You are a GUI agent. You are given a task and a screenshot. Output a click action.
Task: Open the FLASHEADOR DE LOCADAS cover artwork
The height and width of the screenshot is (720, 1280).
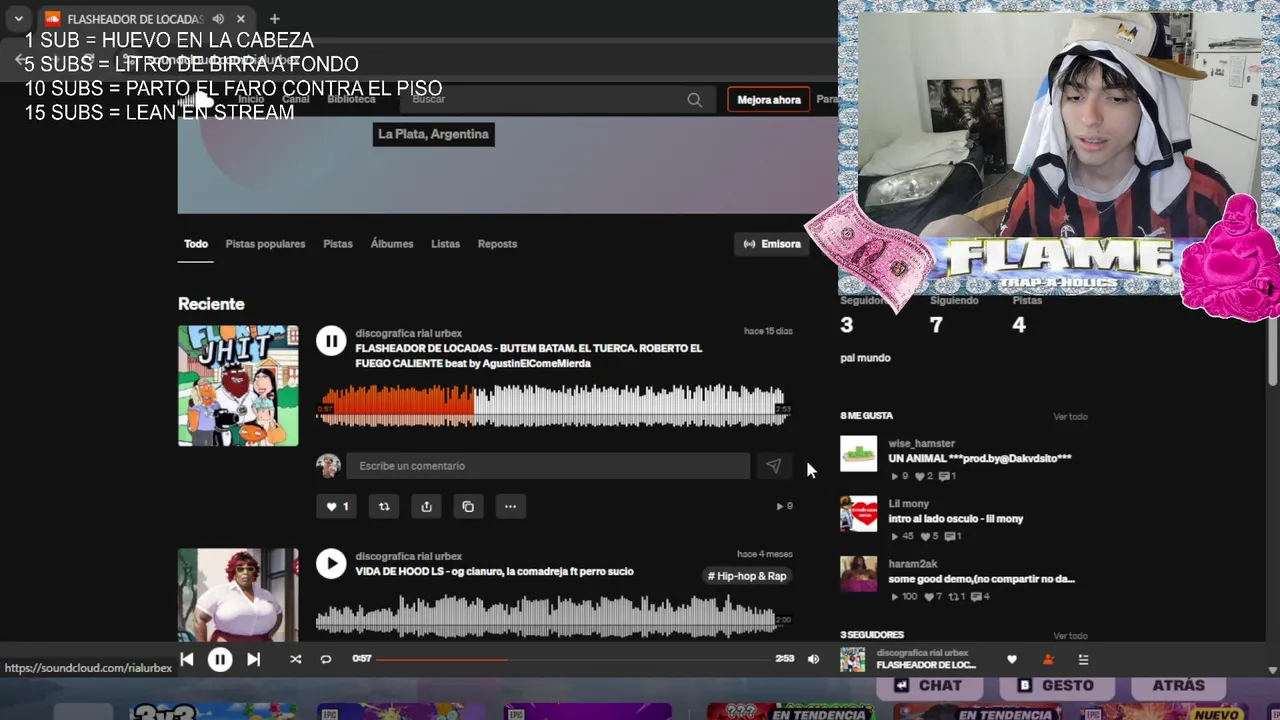pyautogui.click(x=238, y=385)
